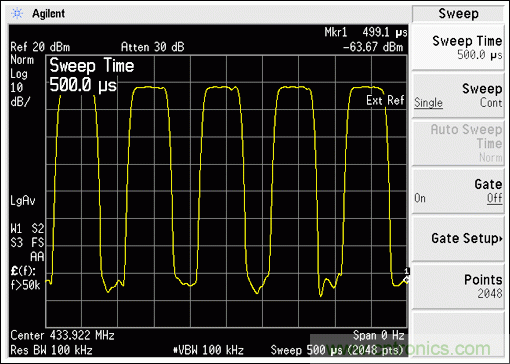
Task: Turn Gate On
Action: 420,198
